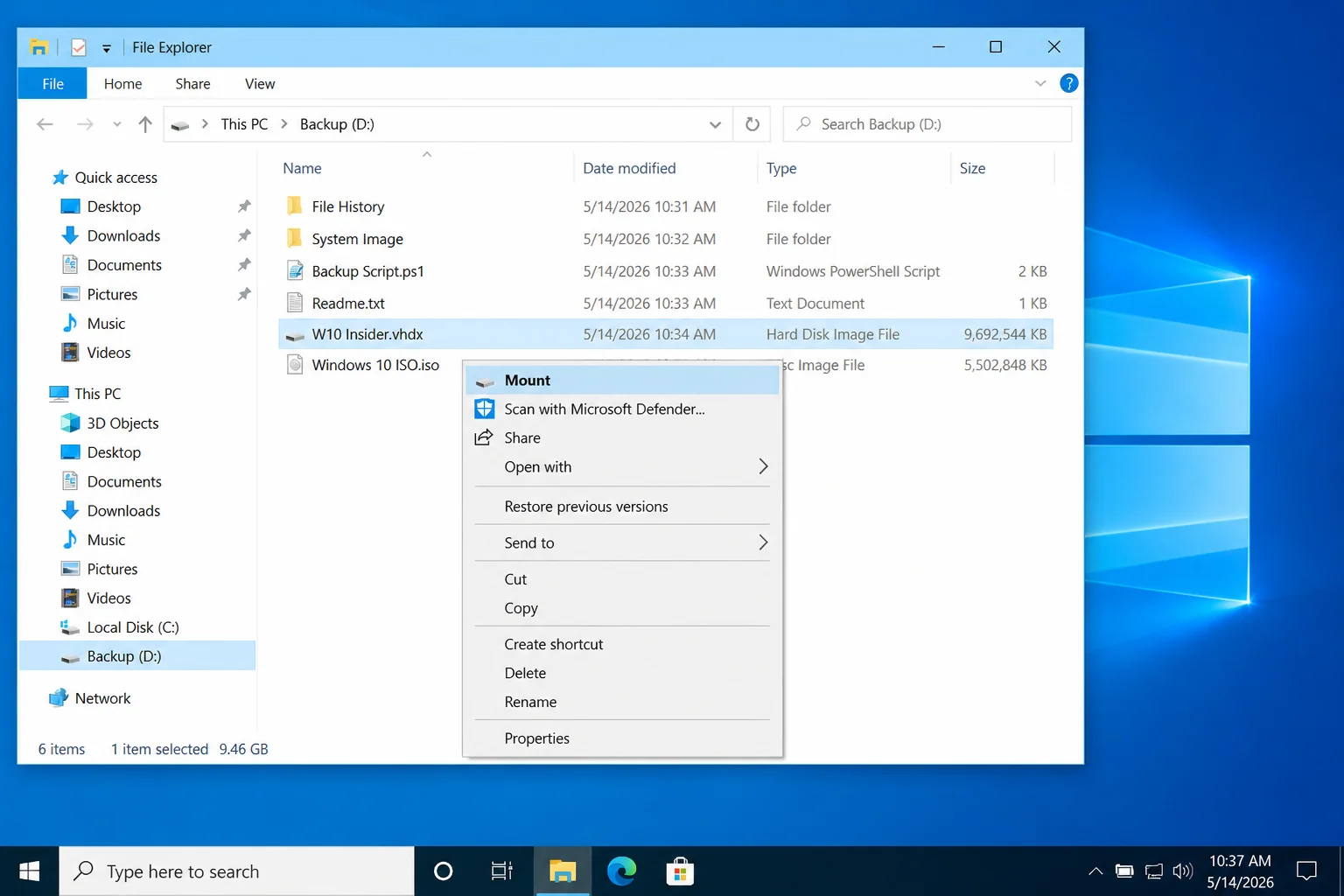Expand the Open with submenu
This screenshot has height=896, width=1344.
coord(622,467)
